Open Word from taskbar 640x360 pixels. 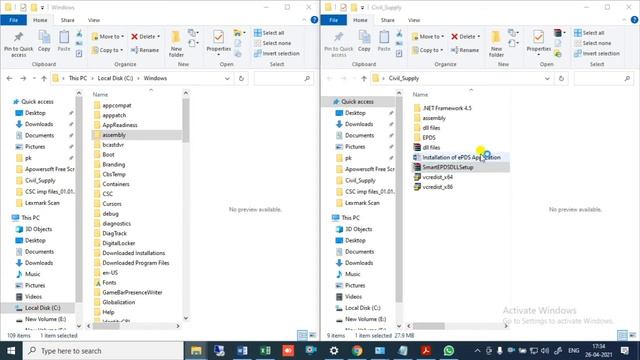click(242, 351)
